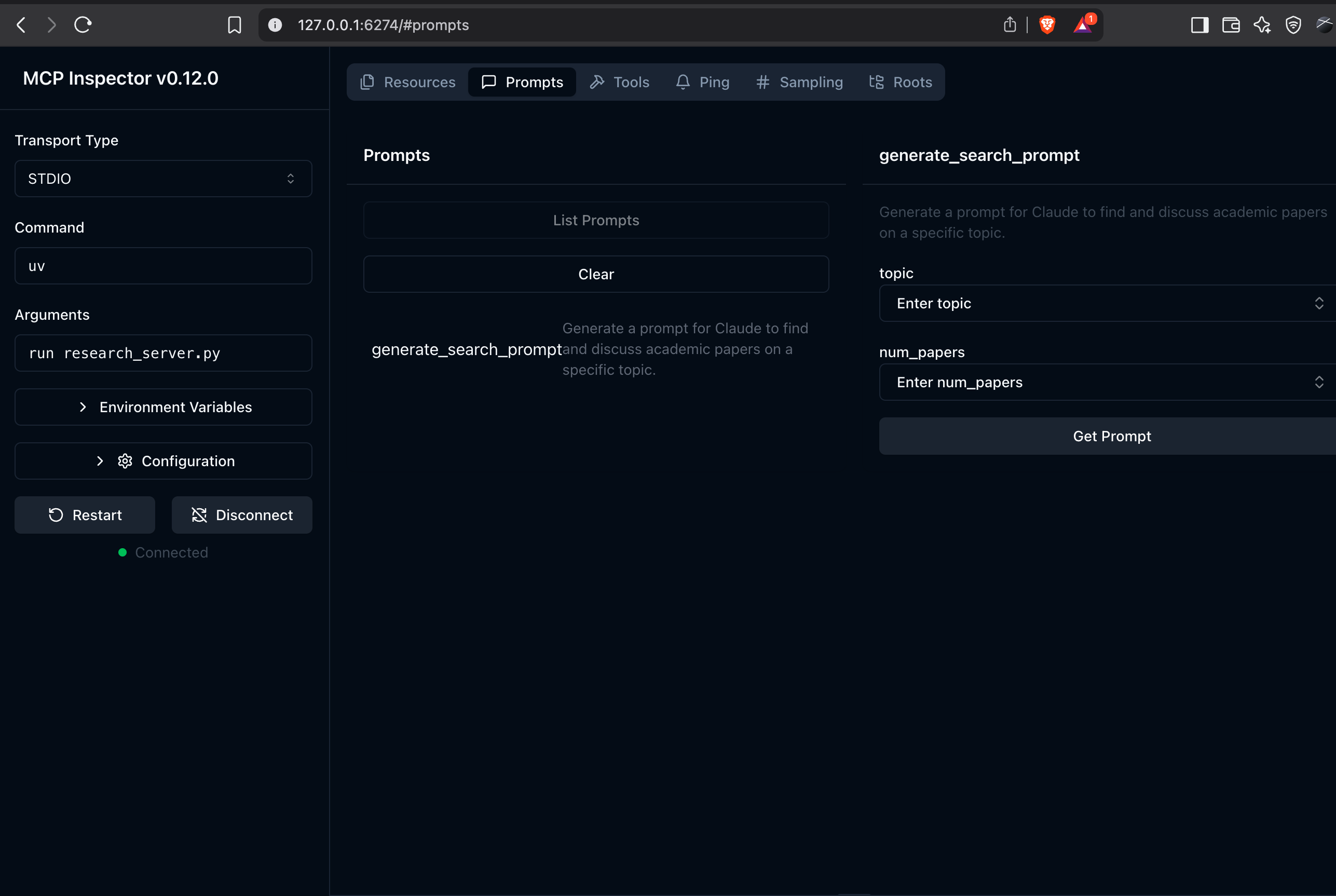Open the Ping tab

(703, 83)
